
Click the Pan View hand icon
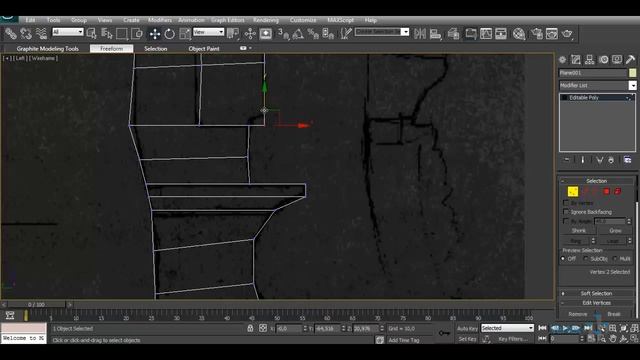point(613,339)
